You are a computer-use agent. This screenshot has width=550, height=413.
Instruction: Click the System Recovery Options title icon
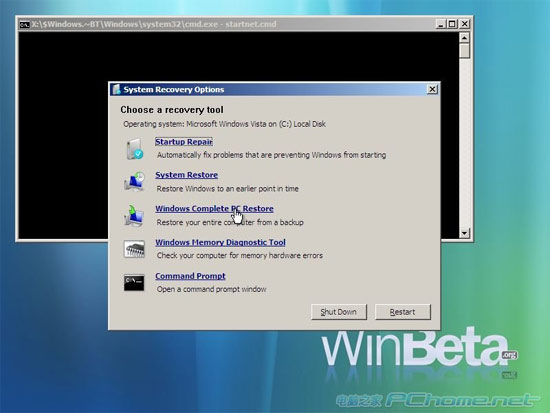click(x=116, y=89)
